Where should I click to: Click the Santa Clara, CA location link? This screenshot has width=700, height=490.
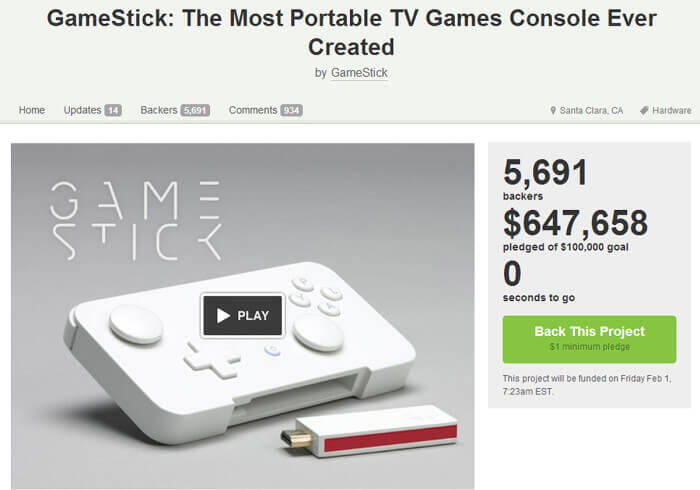point(591,110)
